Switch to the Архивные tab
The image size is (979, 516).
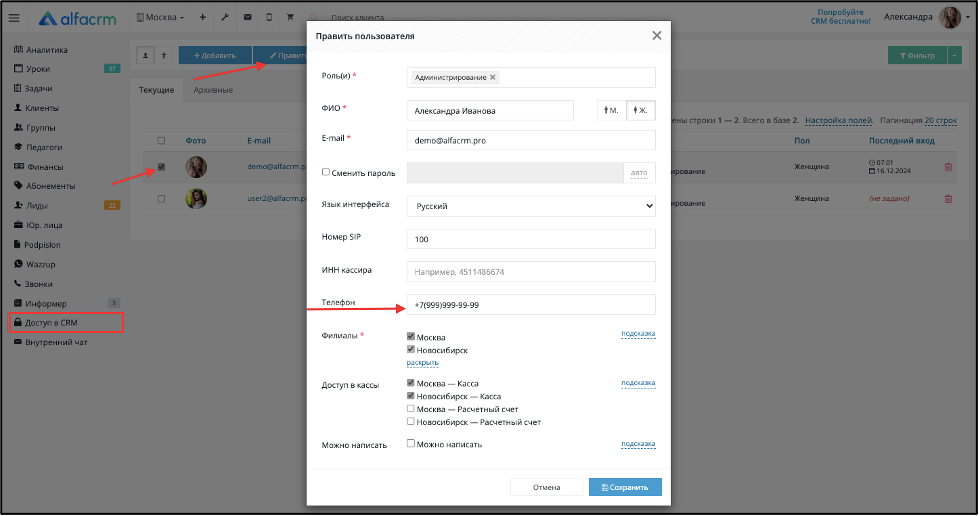[x=213, y=90]
